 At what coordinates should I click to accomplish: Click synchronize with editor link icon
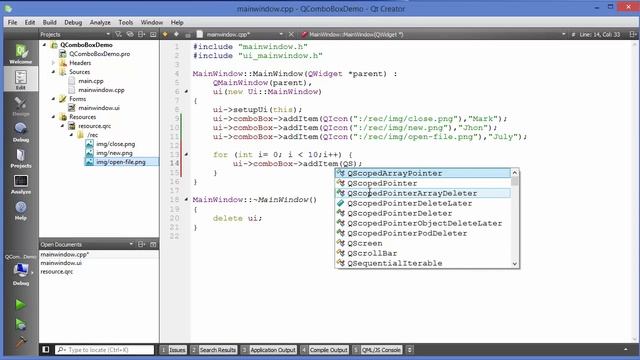click(x=130, y=34)
